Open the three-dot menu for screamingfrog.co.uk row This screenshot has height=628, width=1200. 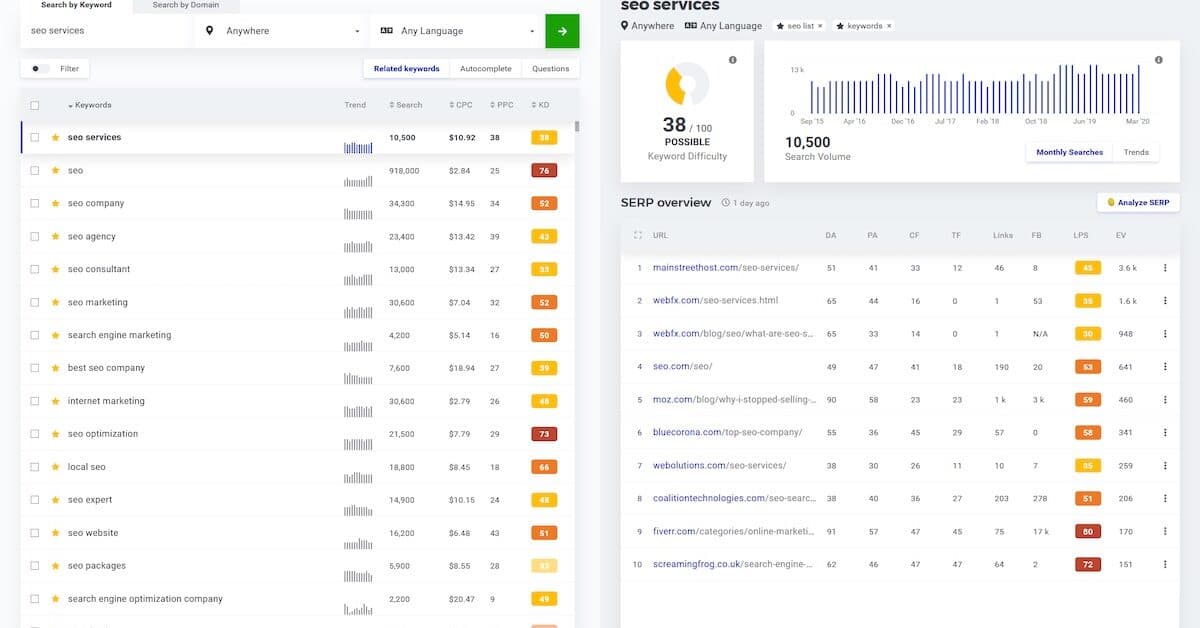point(1165,565)
